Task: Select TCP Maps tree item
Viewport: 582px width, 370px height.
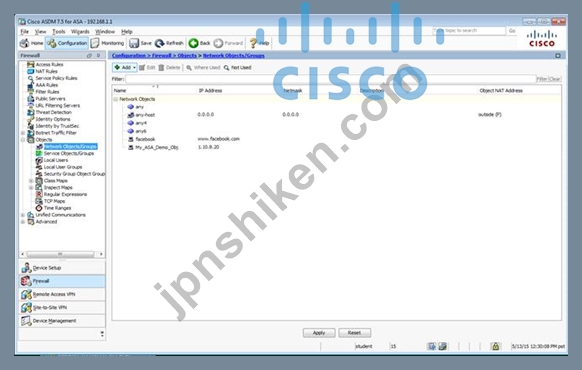Action: click(54, 201)
